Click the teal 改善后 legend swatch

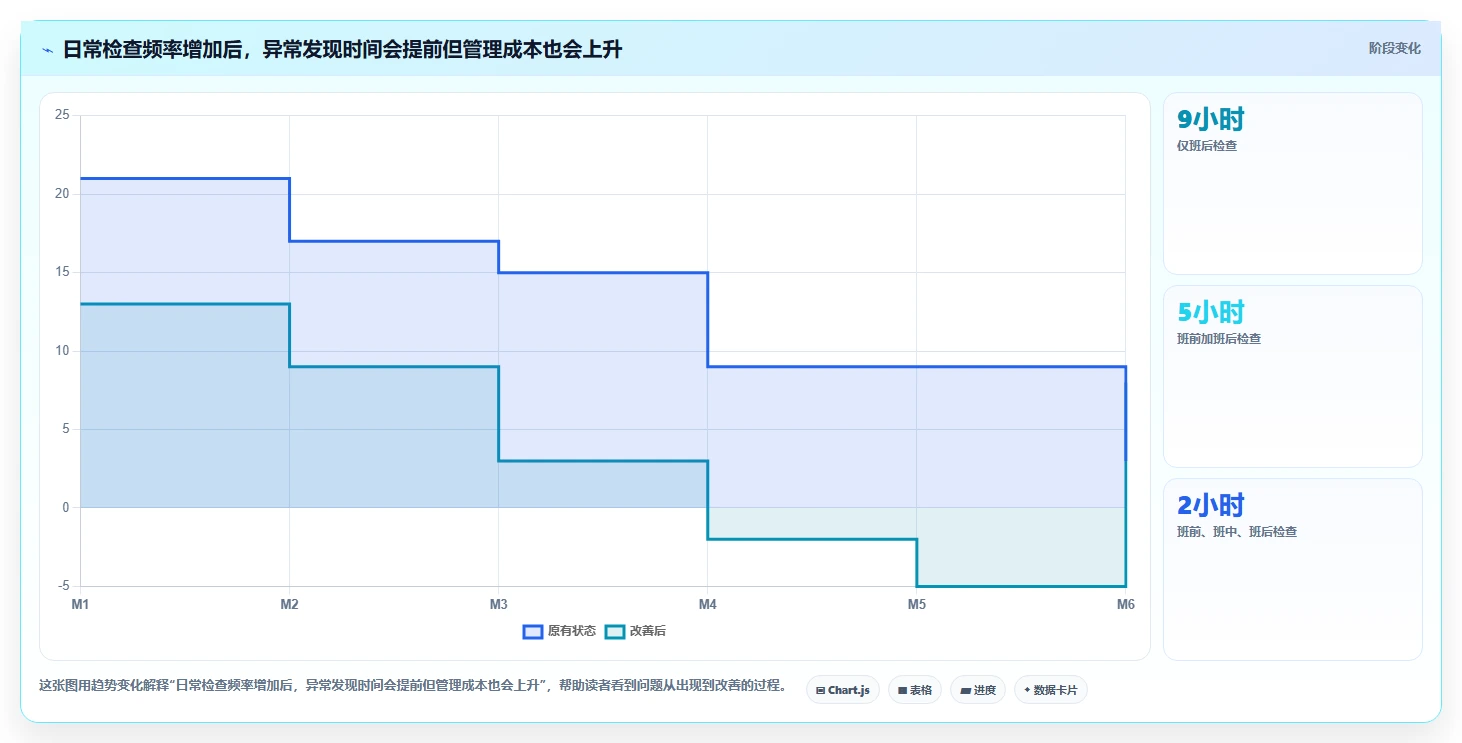(x=615, y=631)
